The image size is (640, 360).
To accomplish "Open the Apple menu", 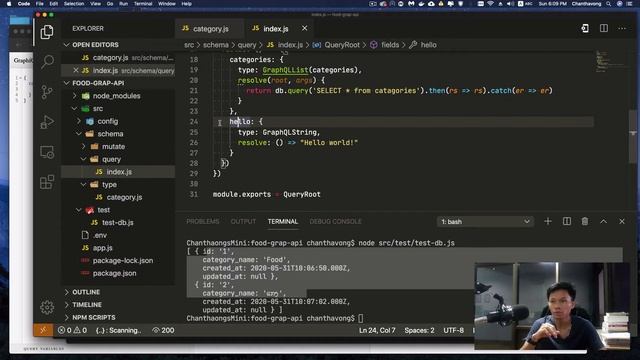I will click(x=9, y=4).
